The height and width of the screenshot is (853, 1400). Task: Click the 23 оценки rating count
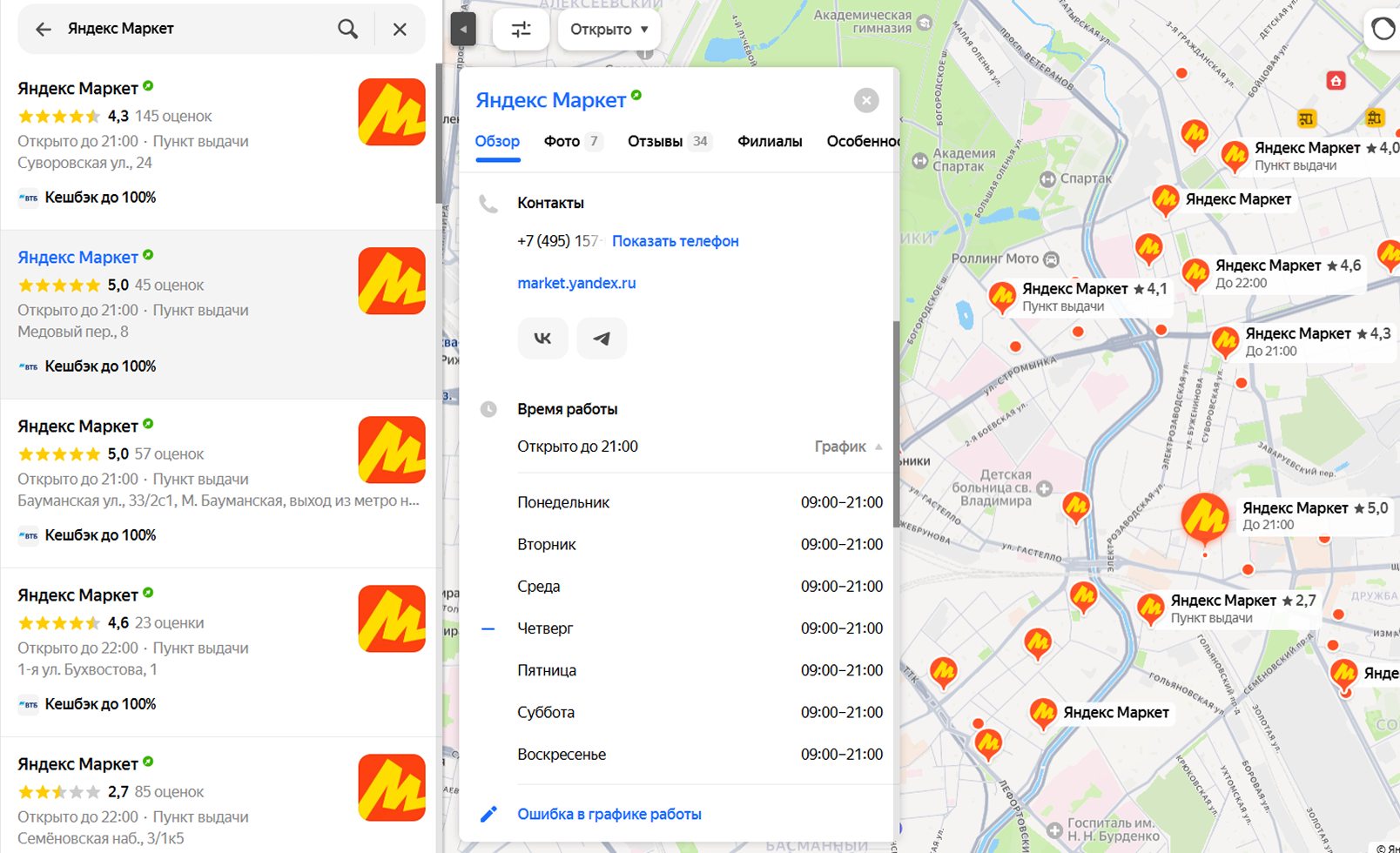[x=170, y=622]
